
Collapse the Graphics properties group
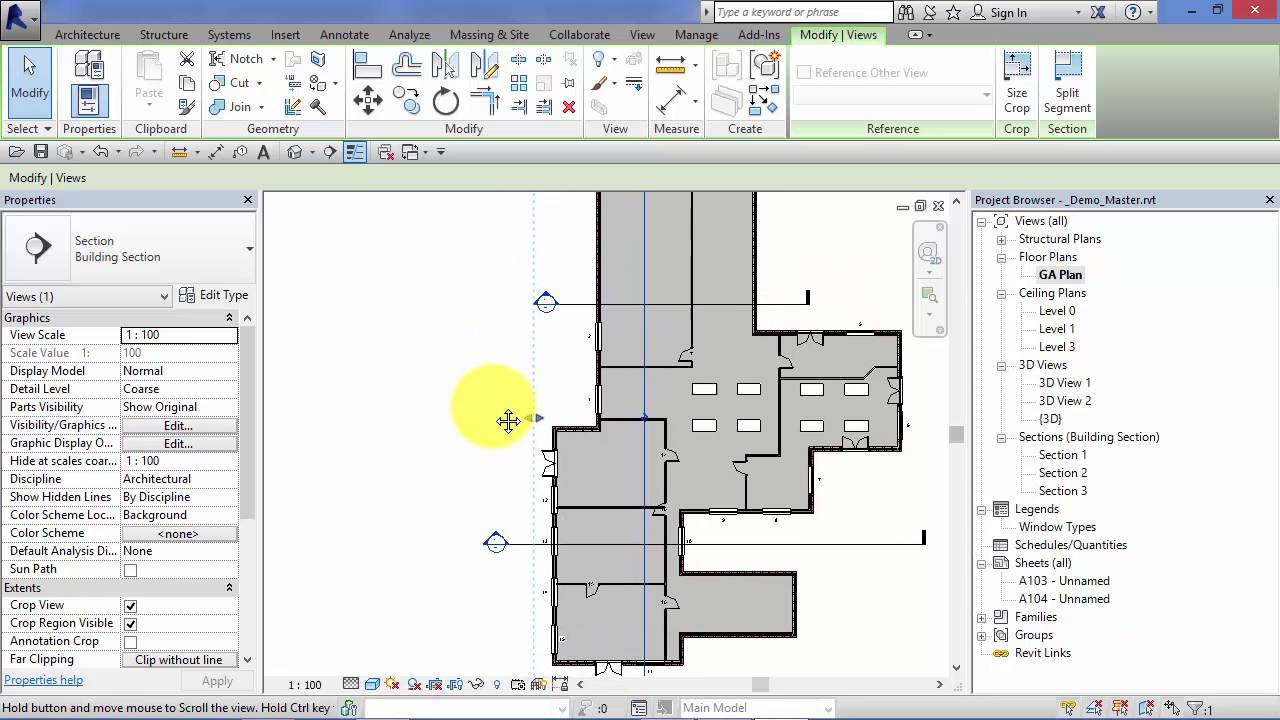[229, 318]
